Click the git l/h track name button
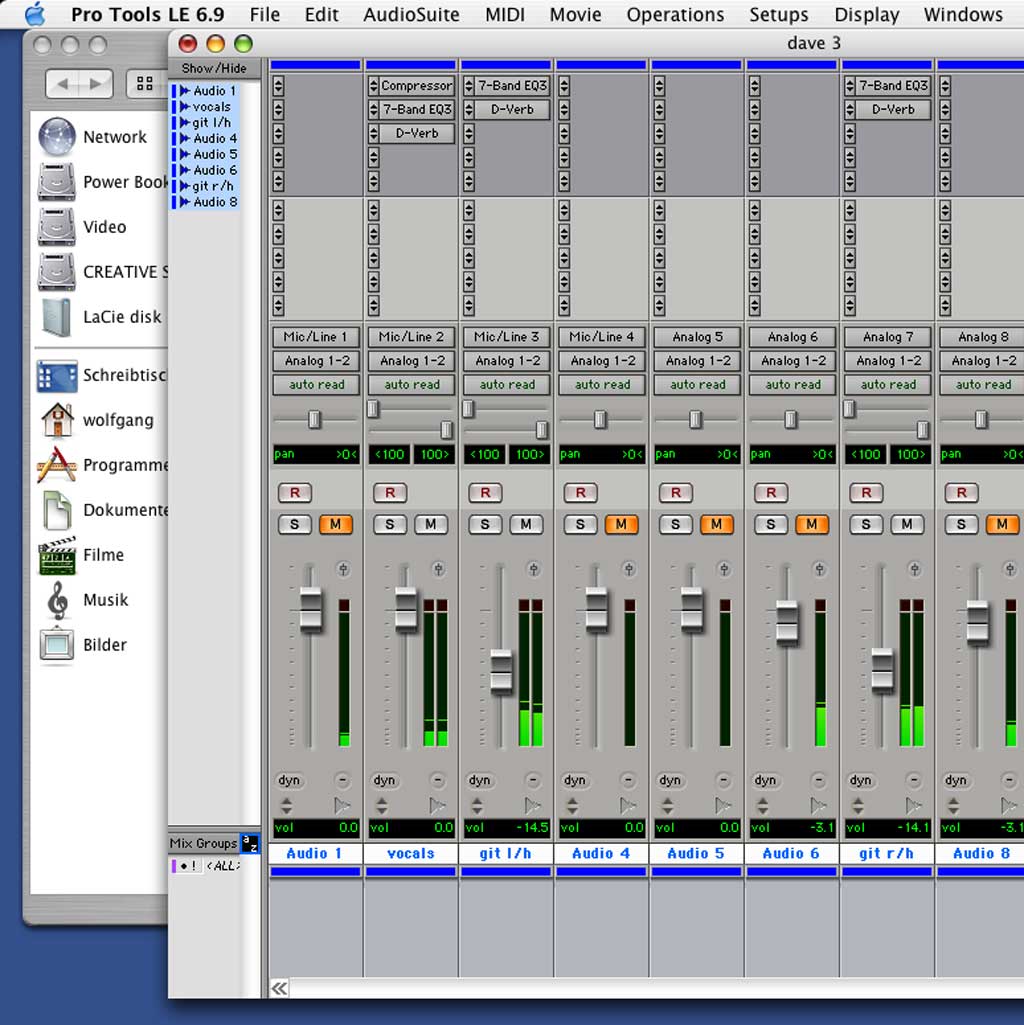This screenshot has width=1024, height=1025. point(505,854)
